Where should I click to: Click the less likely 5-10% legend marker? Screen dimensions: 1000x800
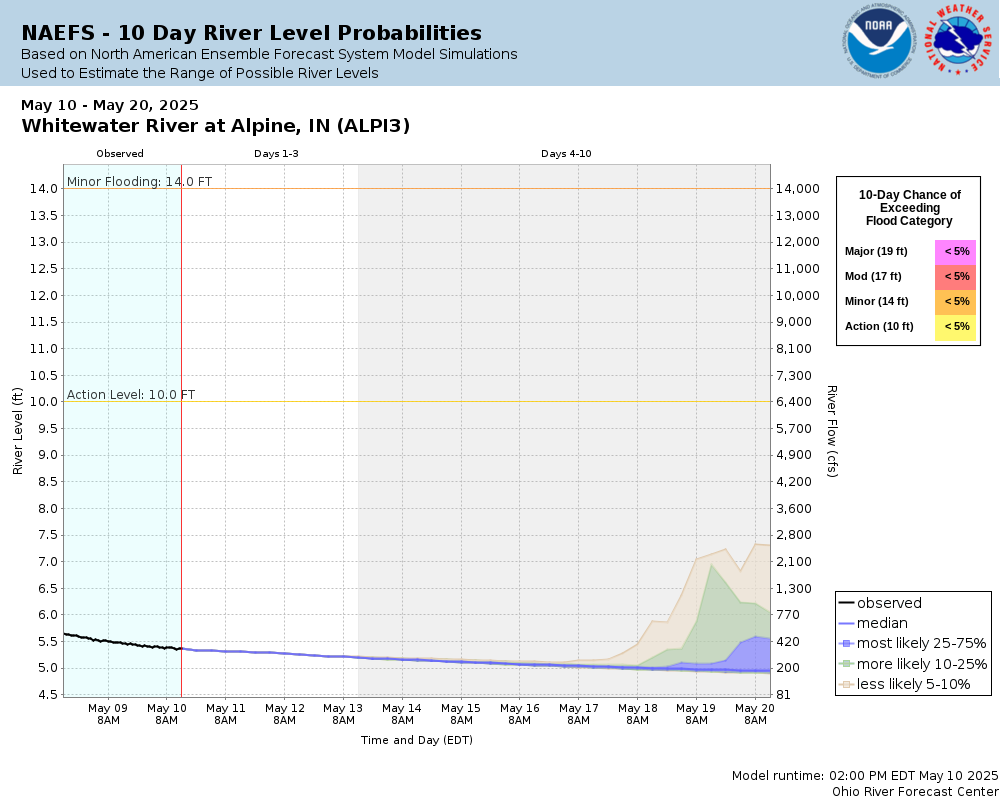(x=846, y=684)
